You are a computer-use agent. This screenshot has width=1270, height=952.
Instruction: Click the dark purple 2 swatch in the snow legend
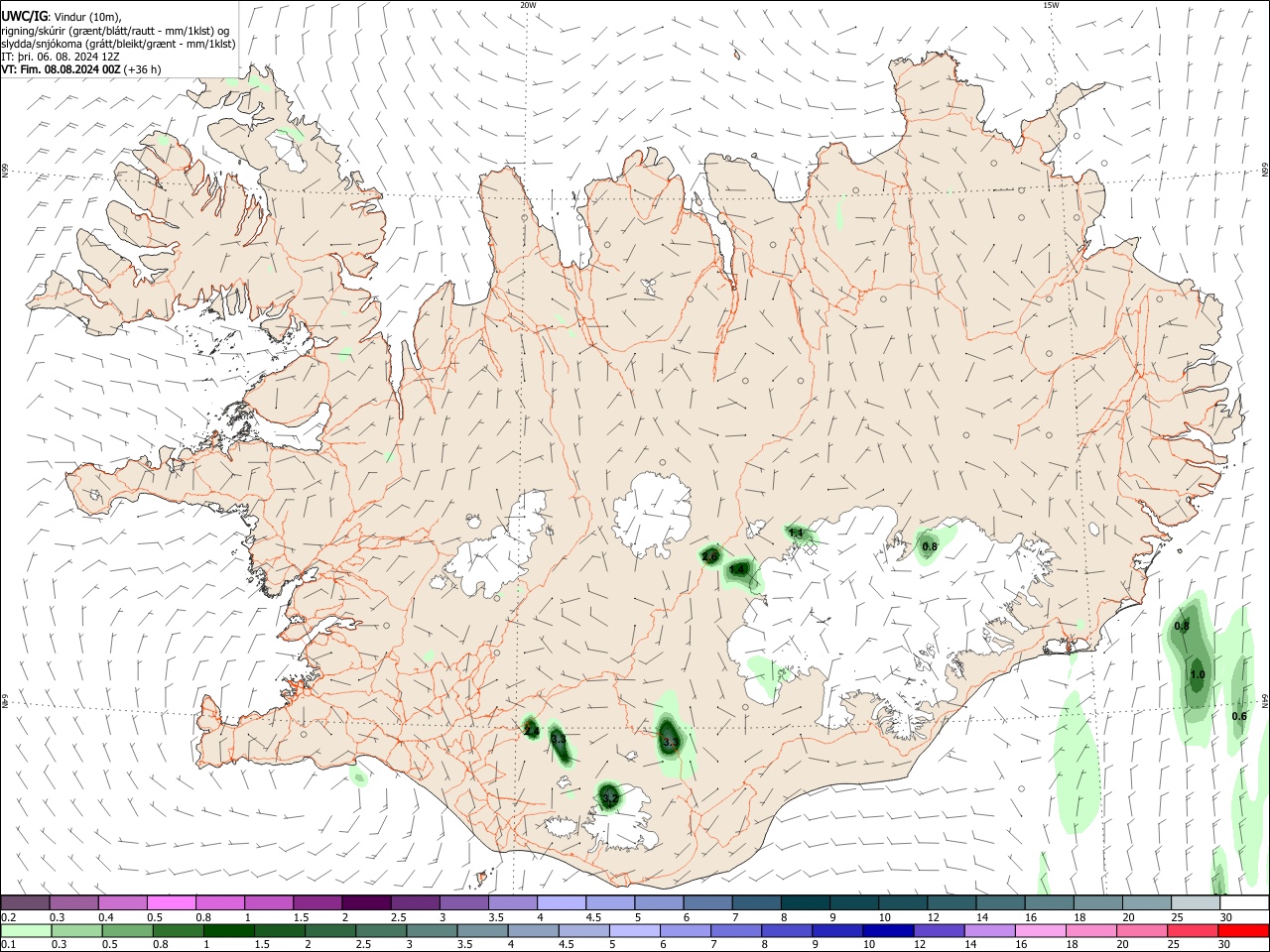tap(365, 902)
